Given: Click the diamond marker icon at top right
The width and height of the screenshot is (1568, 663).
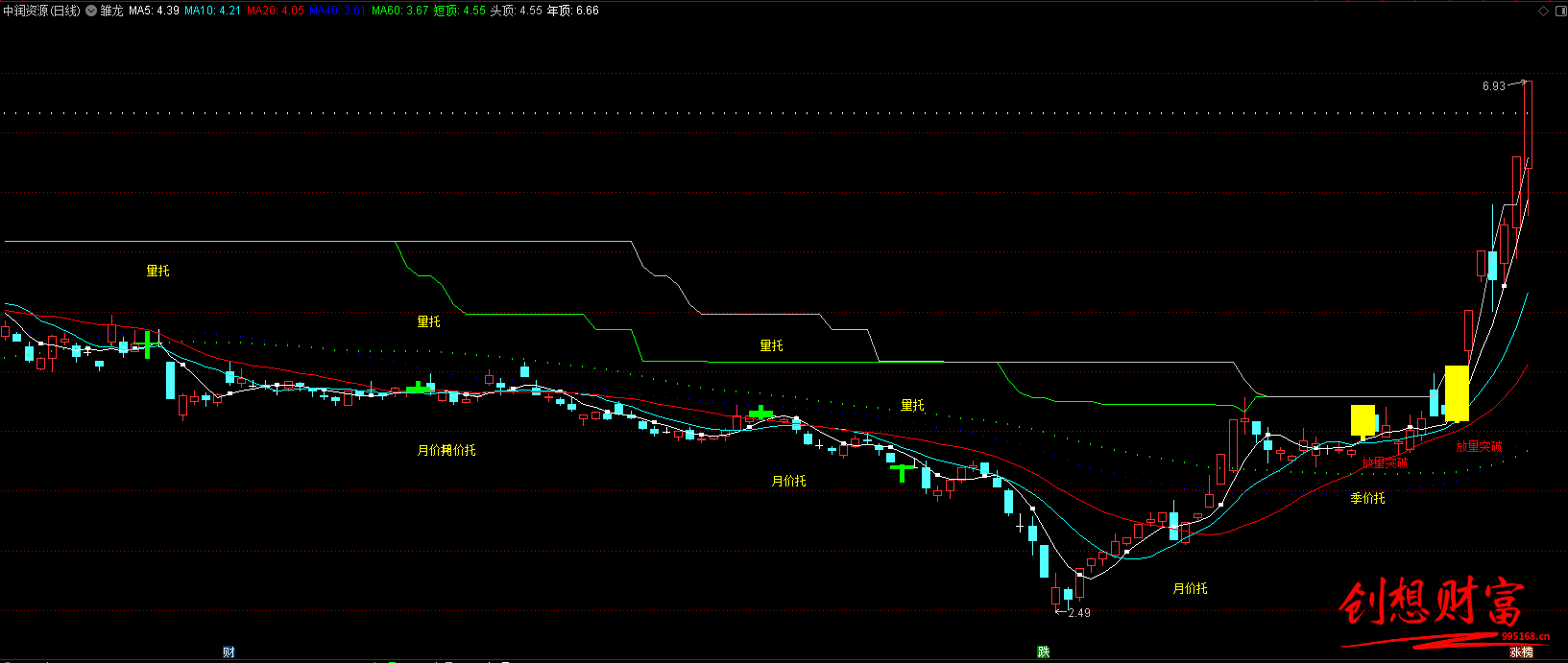Looking at the screenshot, I should tap(1544, 12).
